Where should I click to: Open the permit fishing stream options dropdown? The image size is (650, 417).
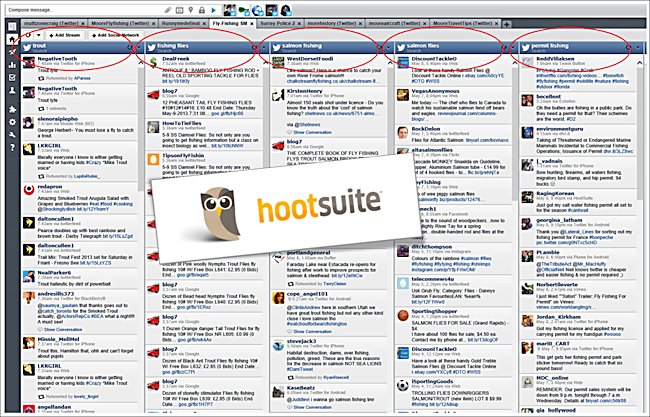pyautogui.click(x=638, y=48)
